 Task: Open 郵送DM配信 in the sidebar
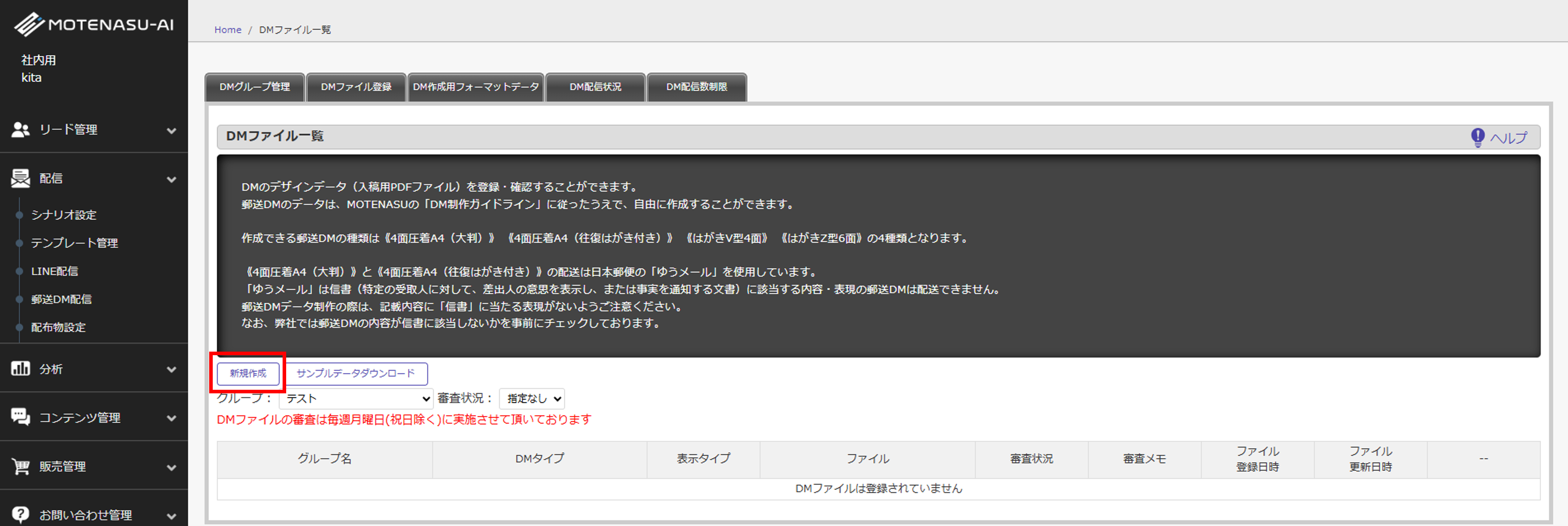click(x=62, y=299)
